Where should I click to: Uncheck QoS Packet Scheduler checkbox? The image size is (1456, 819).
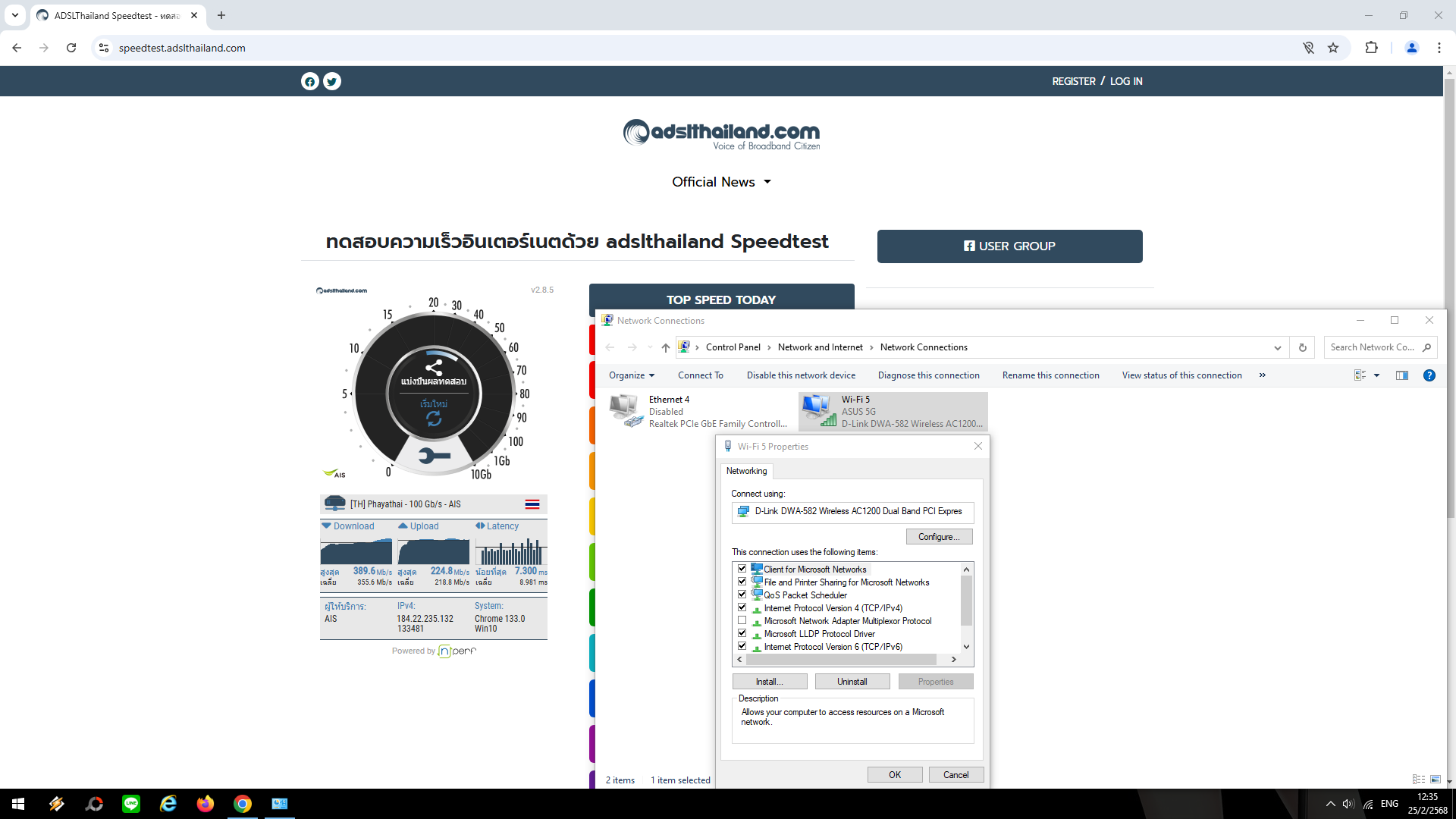point(742,595)
